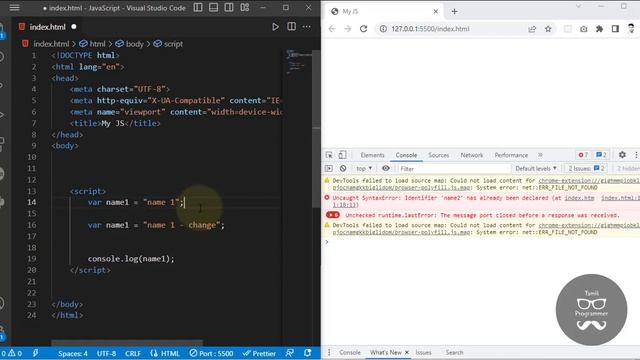Image resolution: width=640 pixels, height=360 pixels.
Task: Toggle secondary side bar layout icon
Action: tap(229, 7)
